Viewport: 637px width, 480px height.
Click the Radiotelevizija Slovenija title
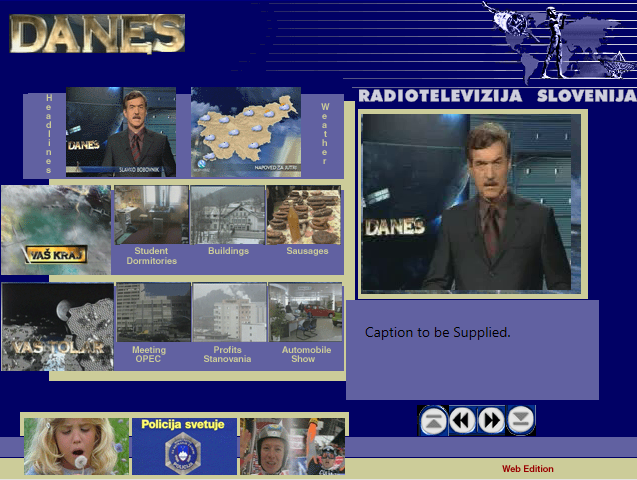pos(498,96)
